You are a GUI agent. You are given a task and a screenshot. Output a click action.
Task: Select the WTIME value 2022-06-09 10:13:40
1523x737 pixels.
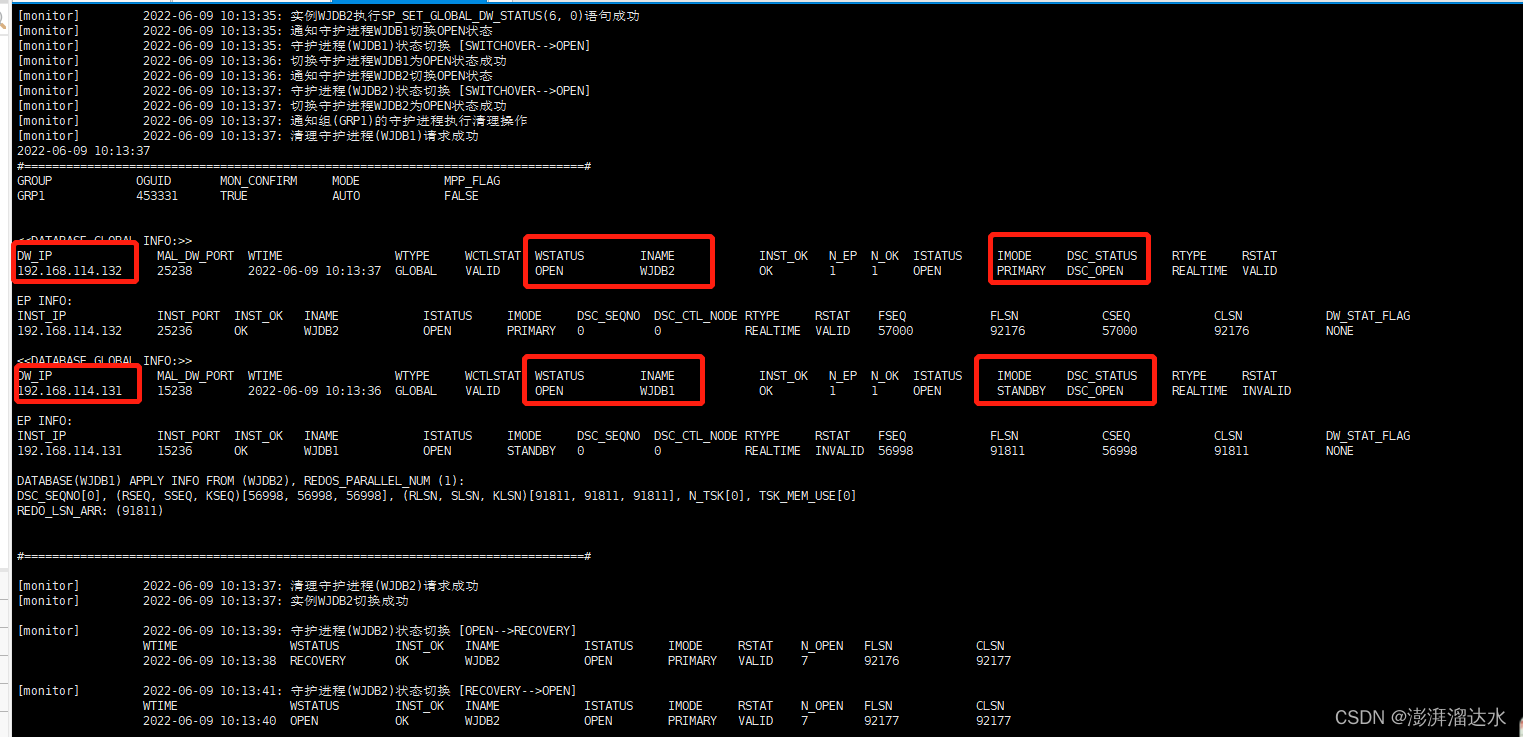tap(210, 721)
